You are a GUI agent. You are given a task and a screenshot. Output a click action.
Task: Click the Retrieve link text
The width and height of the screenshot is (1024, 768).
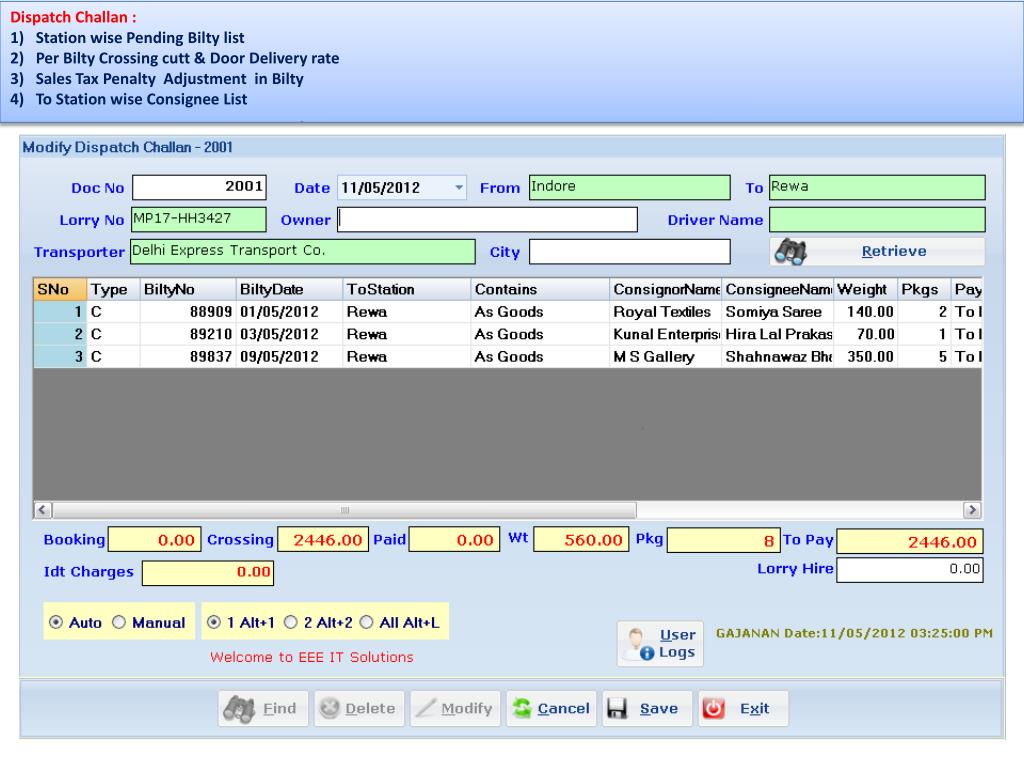pyautogui.click(x=893, y=251)
